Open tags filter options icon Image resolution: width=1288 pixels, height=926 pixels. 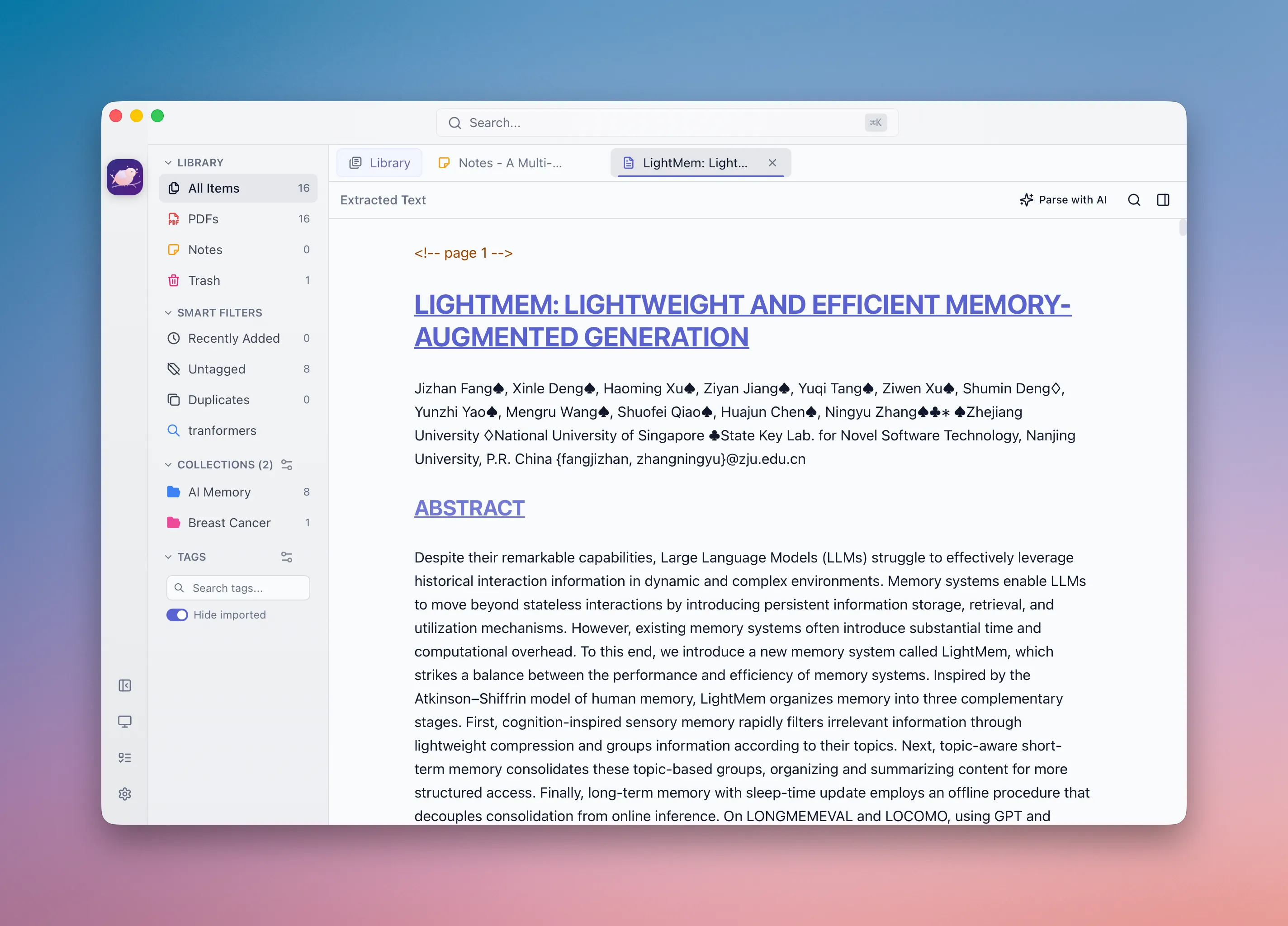pos(287,557)
